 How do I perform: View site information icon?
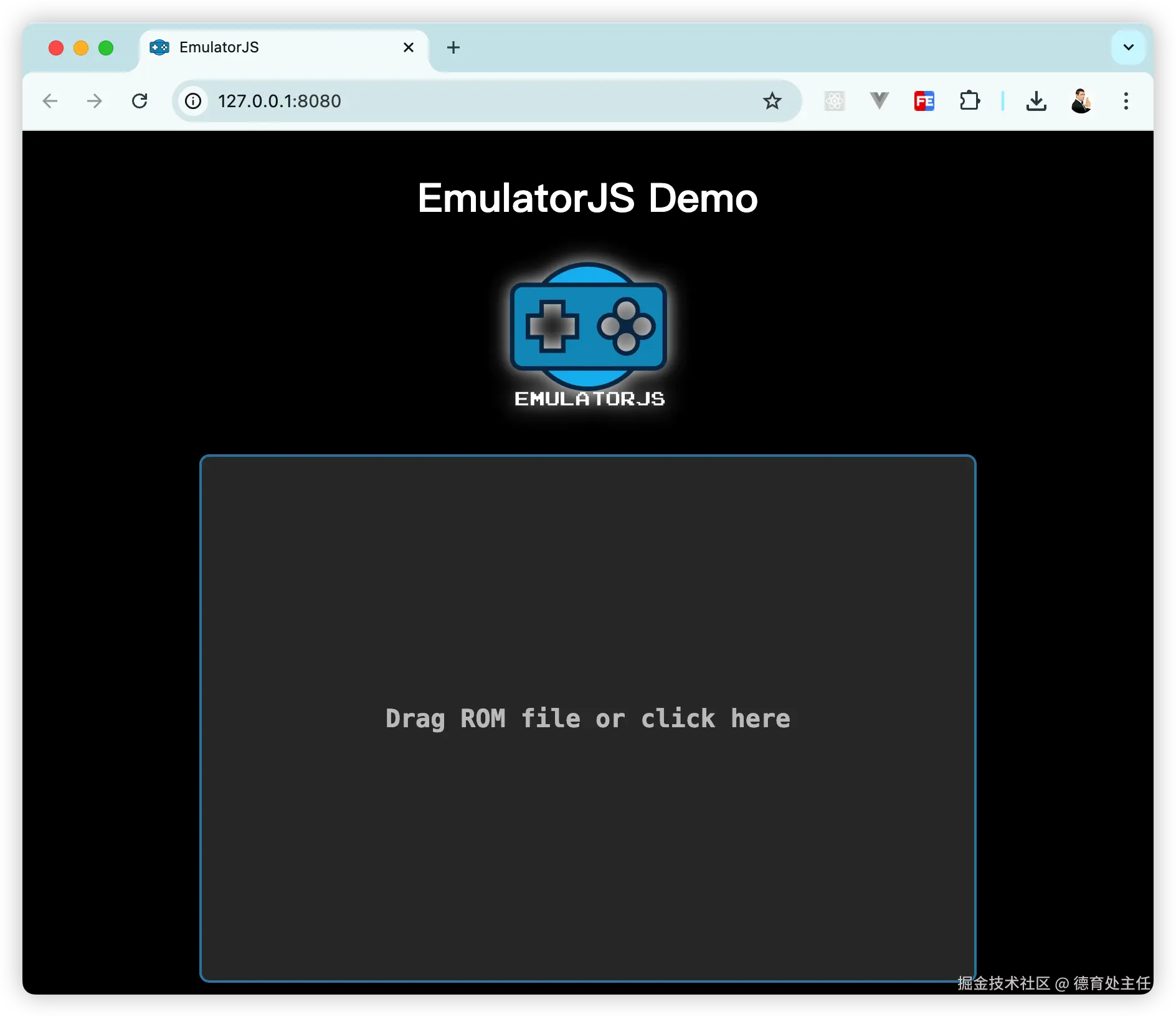[194, 101]
